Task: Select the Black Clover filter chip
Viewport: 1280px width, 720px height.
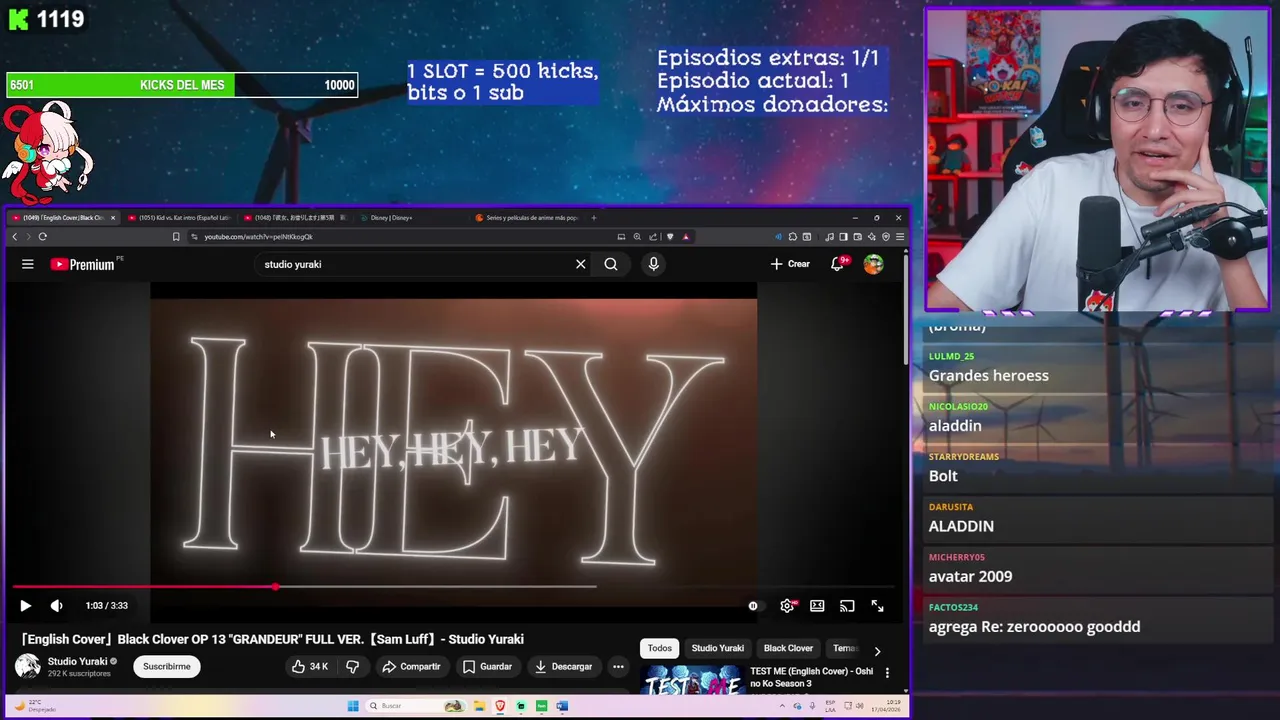Action: click(x=788, y=648)
